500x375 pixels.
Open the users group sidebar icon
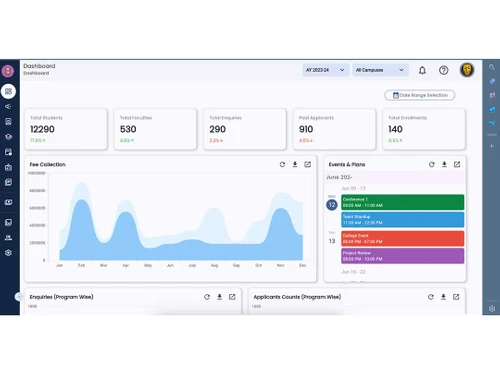(x=8, y=237)
